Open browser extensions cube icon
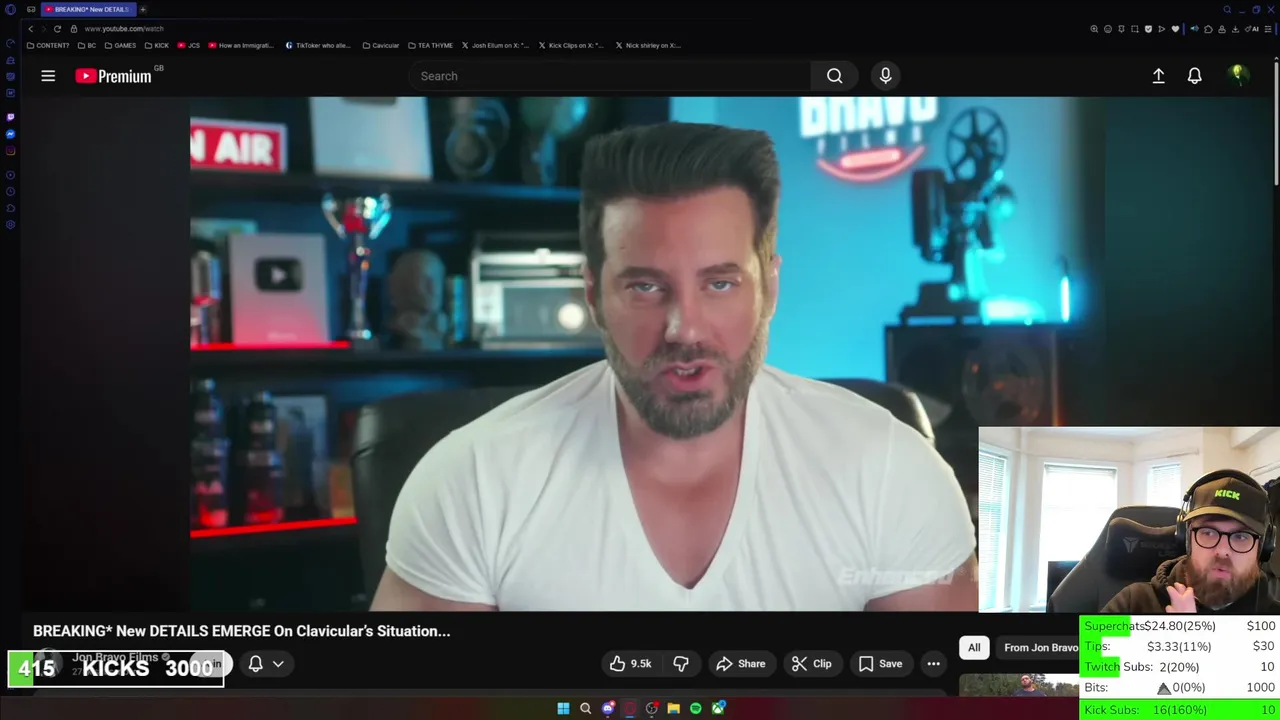 point(1208,29)
